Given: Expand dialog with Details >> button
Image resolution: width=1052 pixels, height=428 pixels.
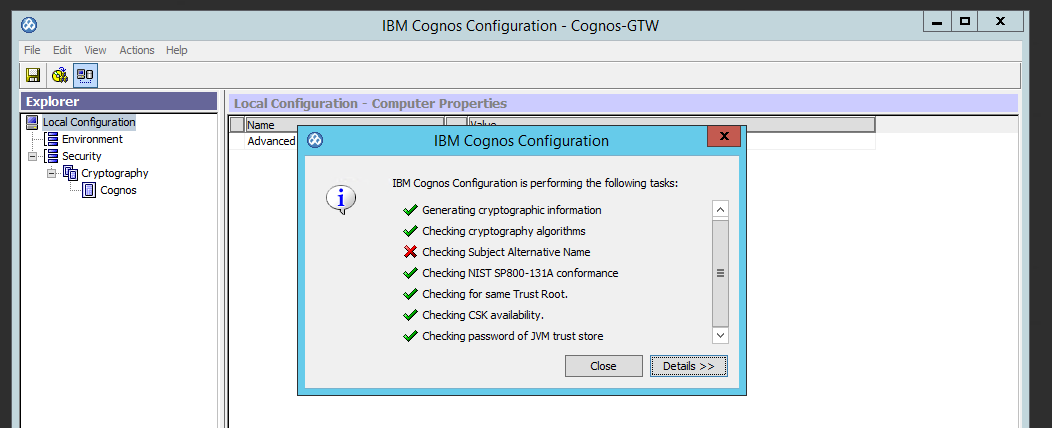Looking at the screenshot, I should (688, 366).
